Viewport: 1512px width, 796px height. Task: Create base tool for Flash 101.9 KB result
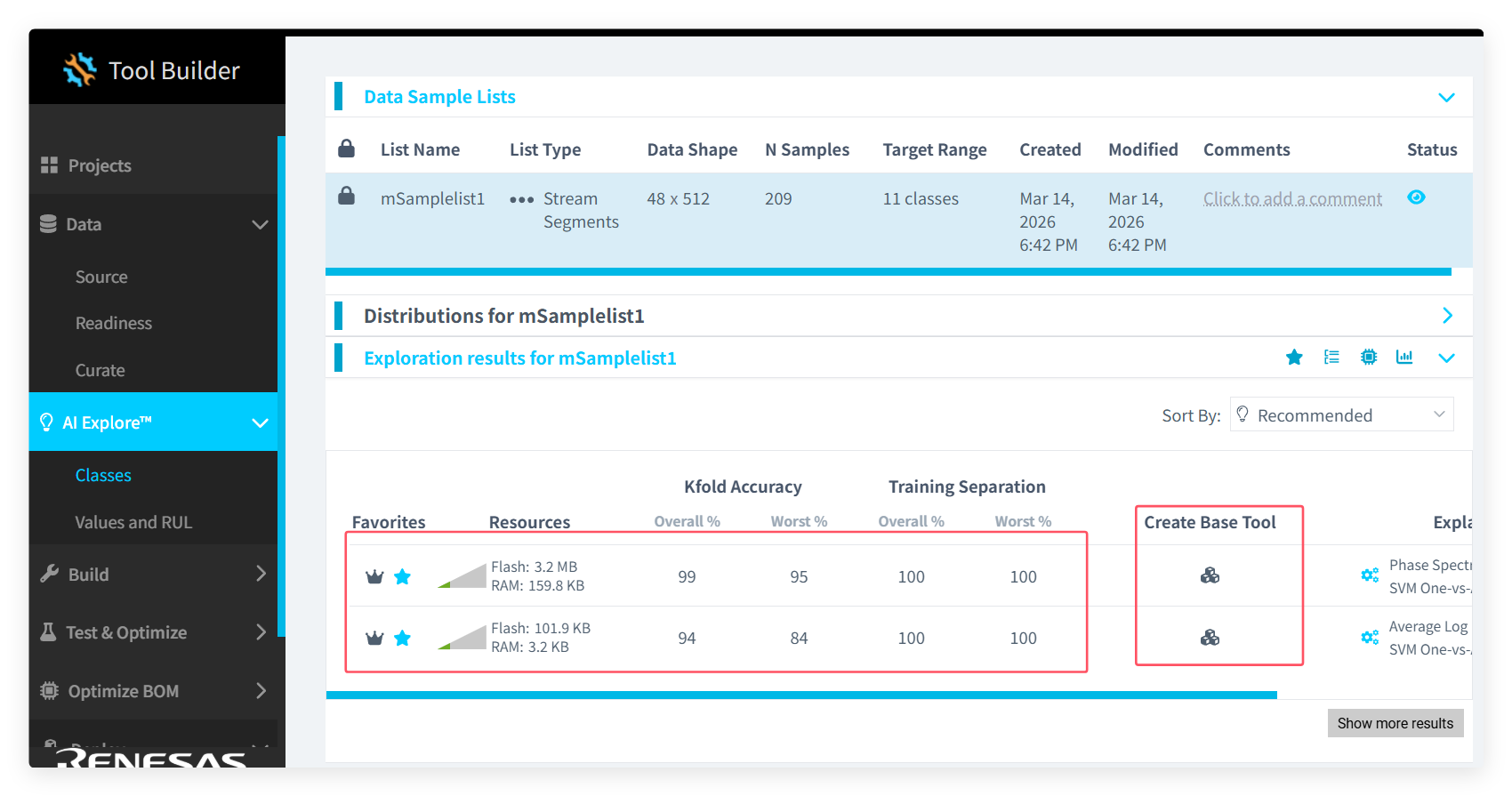click(x=1210, y=638)
